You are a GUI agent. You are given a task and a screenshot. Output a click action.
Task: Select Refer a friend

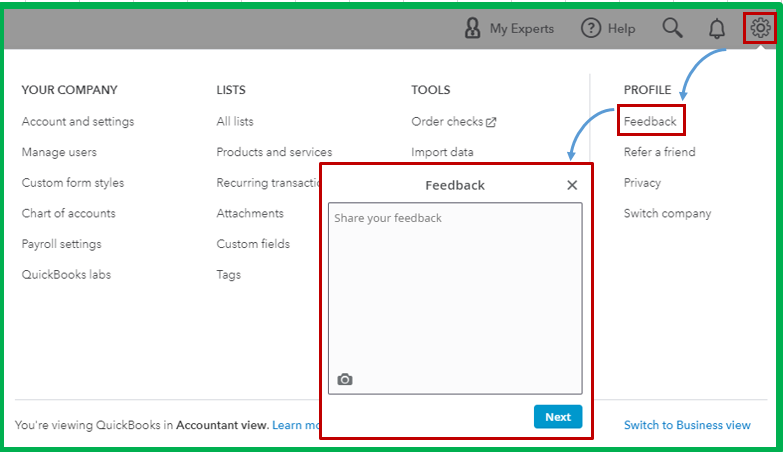pos(659,152)
